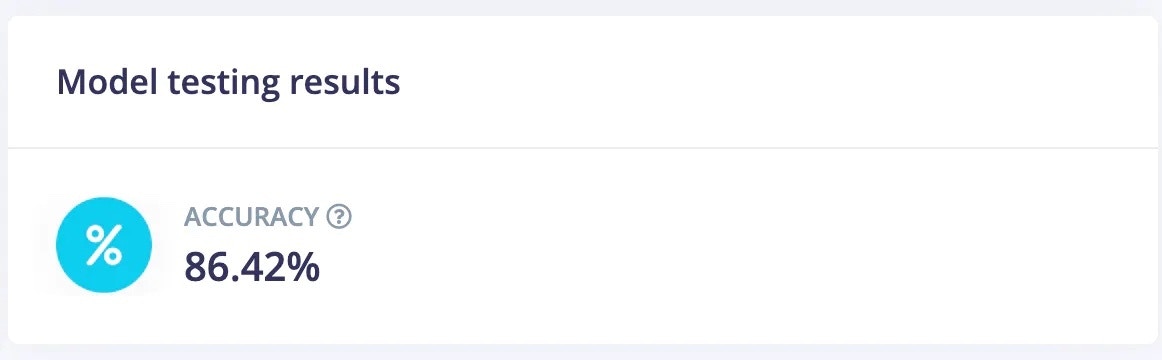Click the gray help icon after ACCURACY label
The height and width of the screenshot is (360, 1162).
339,217
